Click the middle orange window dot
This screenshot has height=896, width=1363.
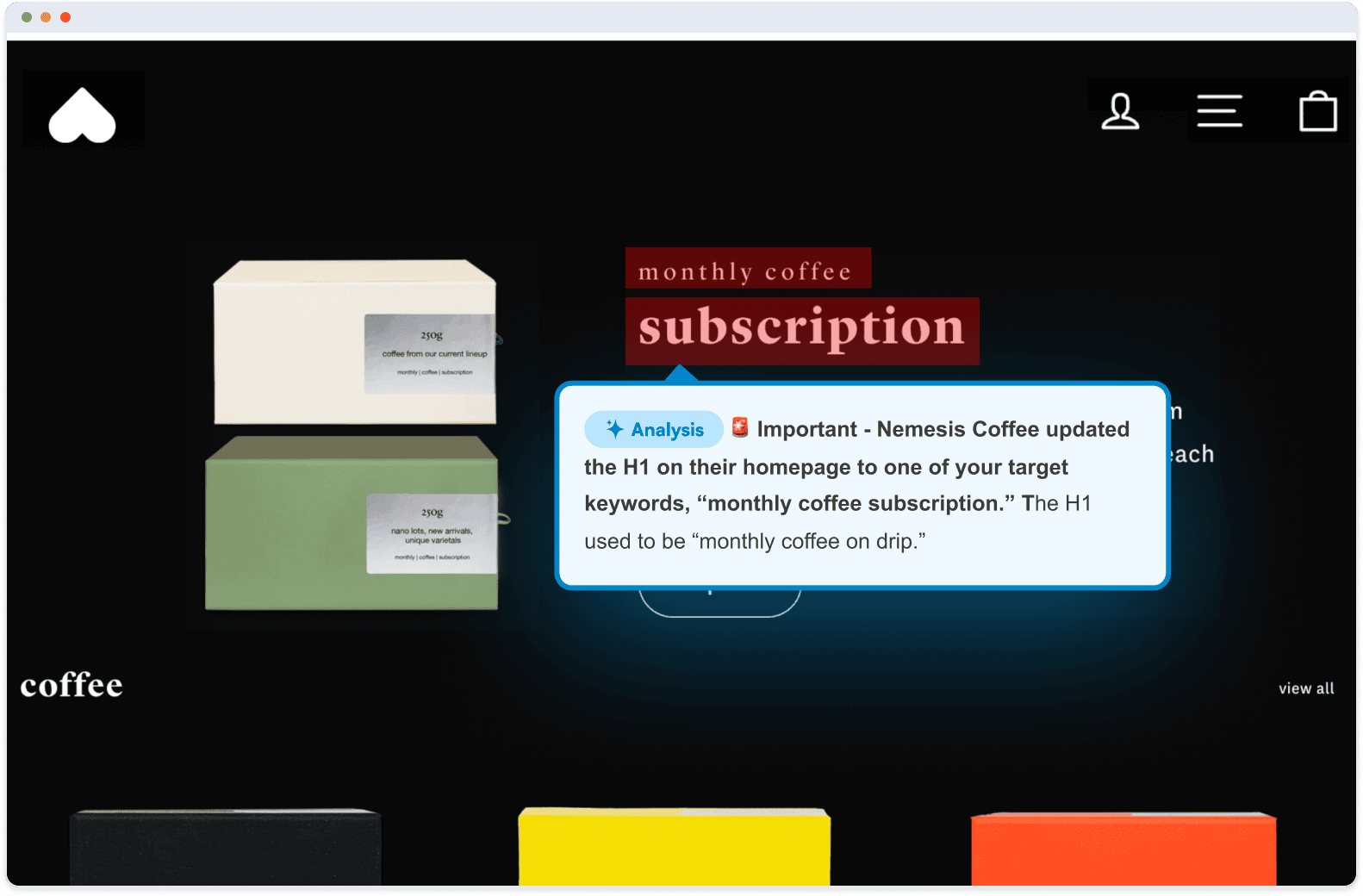(46, 17)
